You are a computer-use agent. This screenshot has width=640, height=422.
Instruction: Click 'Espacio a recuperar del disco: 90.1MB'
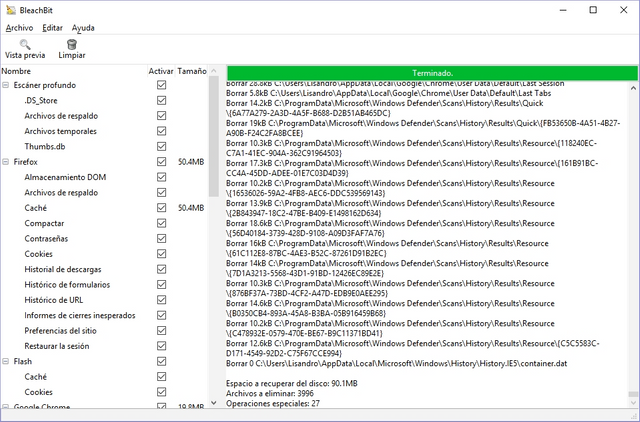click(x=292, y=383)
